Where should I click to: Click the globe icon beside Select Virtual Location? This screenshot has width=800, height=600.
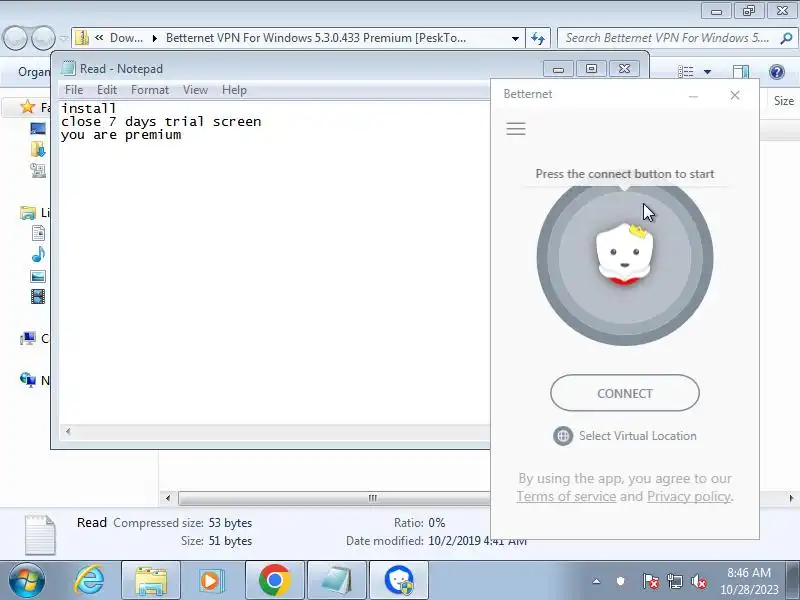click(563, 436)
